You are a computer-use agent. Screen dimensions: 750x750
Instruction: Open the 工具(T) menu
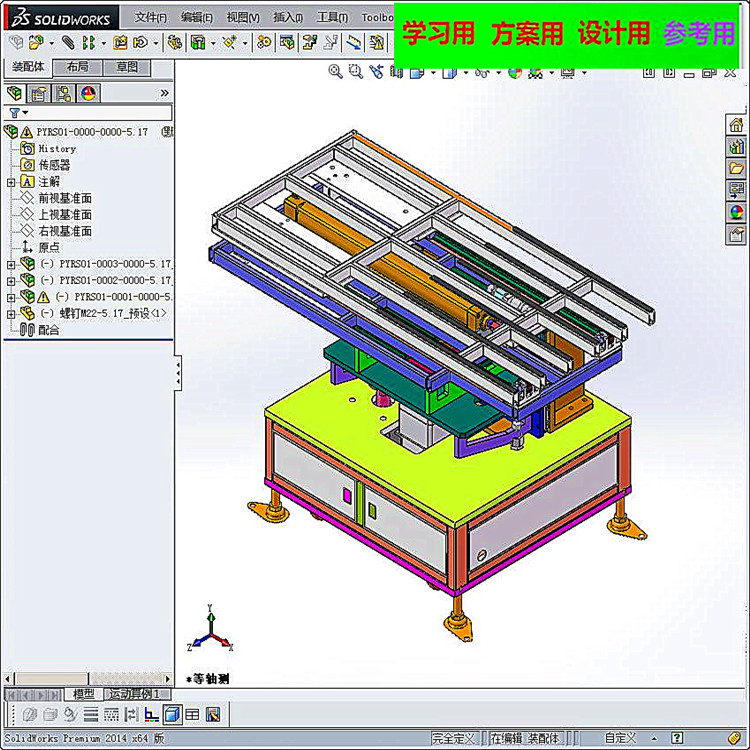click(332, 18)
